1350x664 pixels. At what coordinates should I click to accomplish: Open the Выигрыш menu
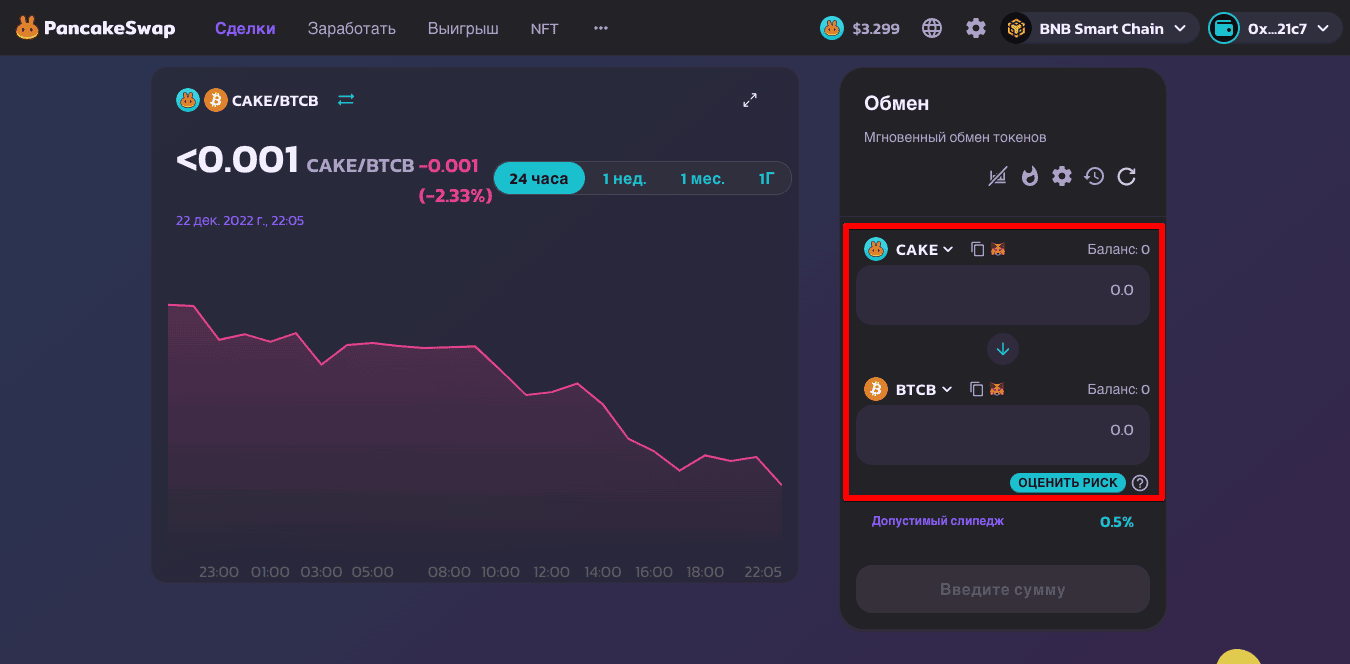[x=463, y=28]
